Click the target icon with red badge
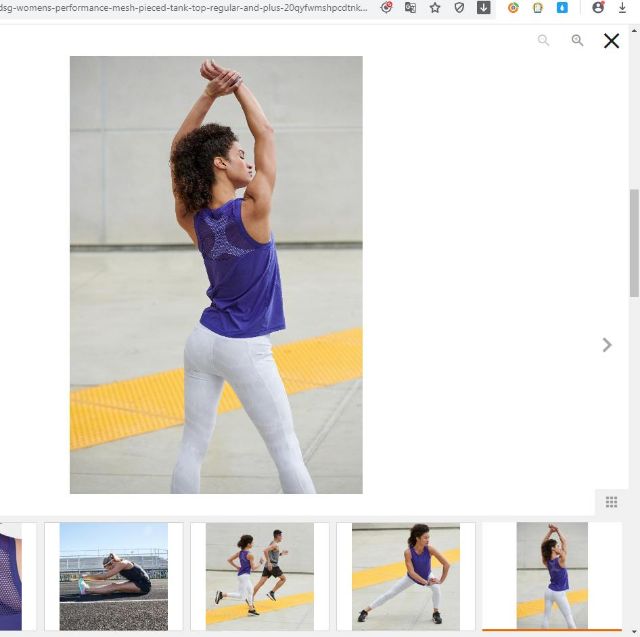640x637 pixels. point(386,8)
